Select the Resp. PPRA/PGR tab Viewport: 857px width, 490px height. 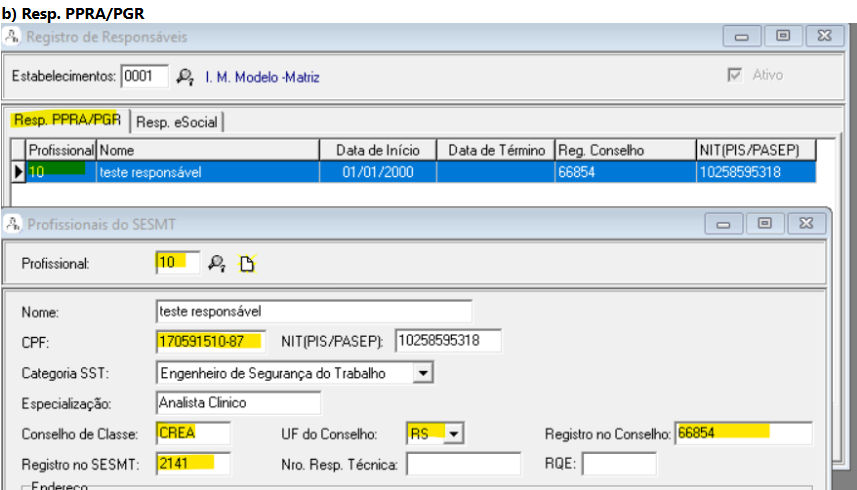(67, 120)
